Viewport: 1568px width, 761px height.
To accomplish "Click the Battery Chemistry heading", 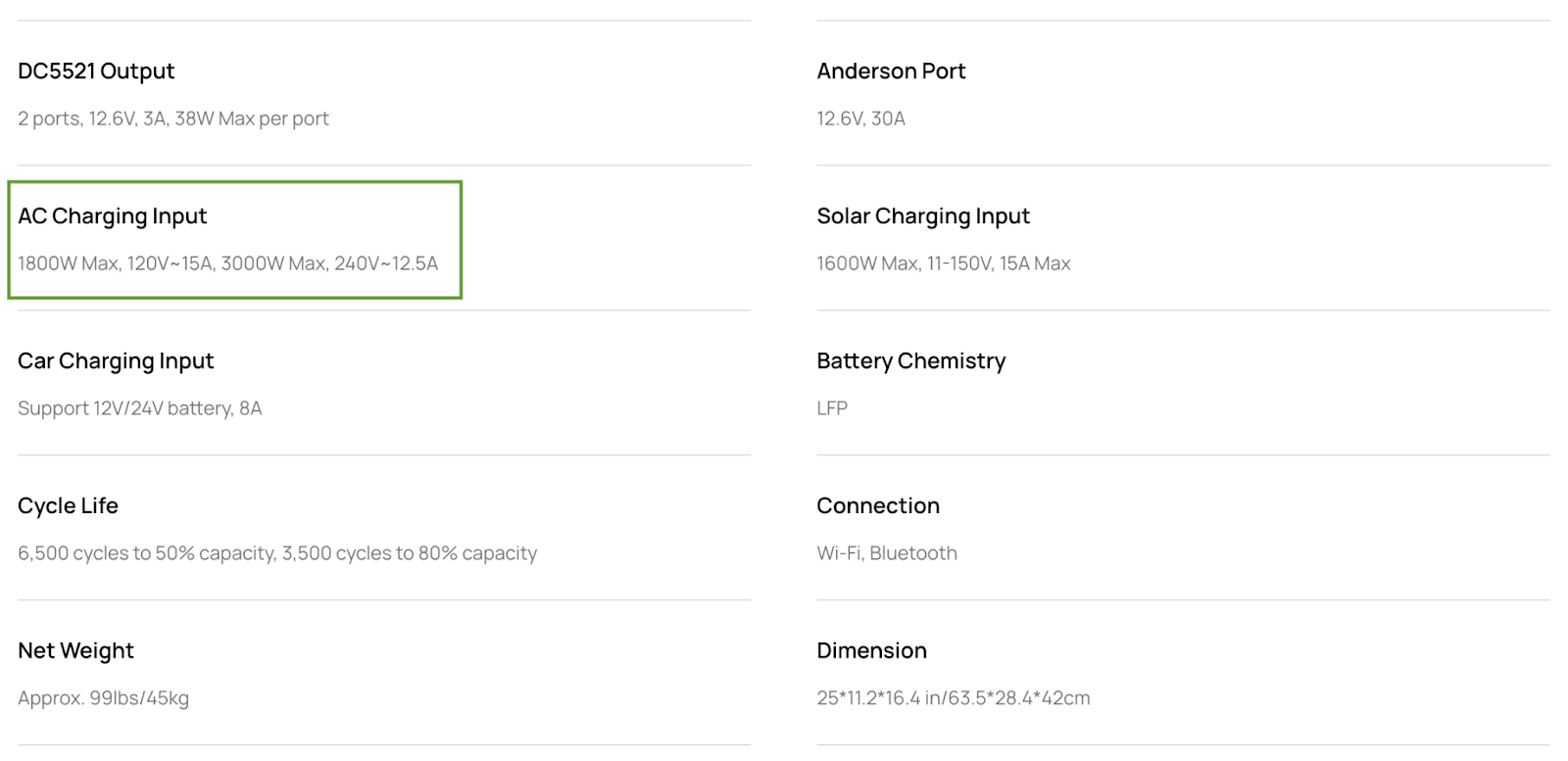I will [x=911, y=361].
